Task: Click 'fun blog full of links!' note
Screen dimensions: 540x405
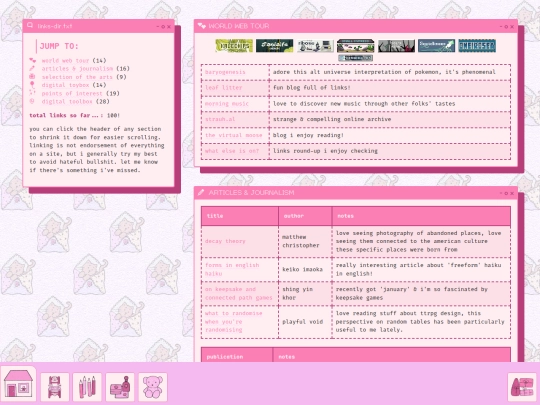Action: (x=312, y=87)
